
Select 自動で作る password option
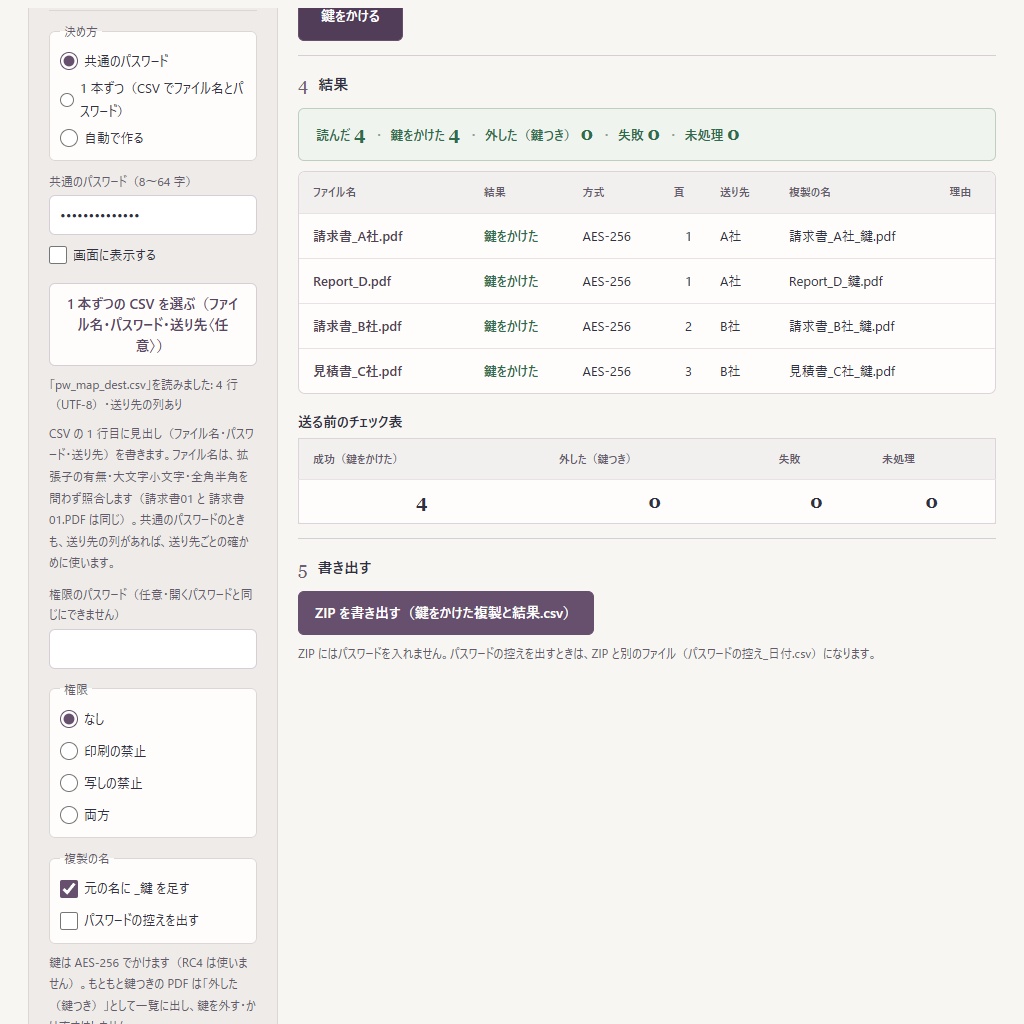[69, 138]
